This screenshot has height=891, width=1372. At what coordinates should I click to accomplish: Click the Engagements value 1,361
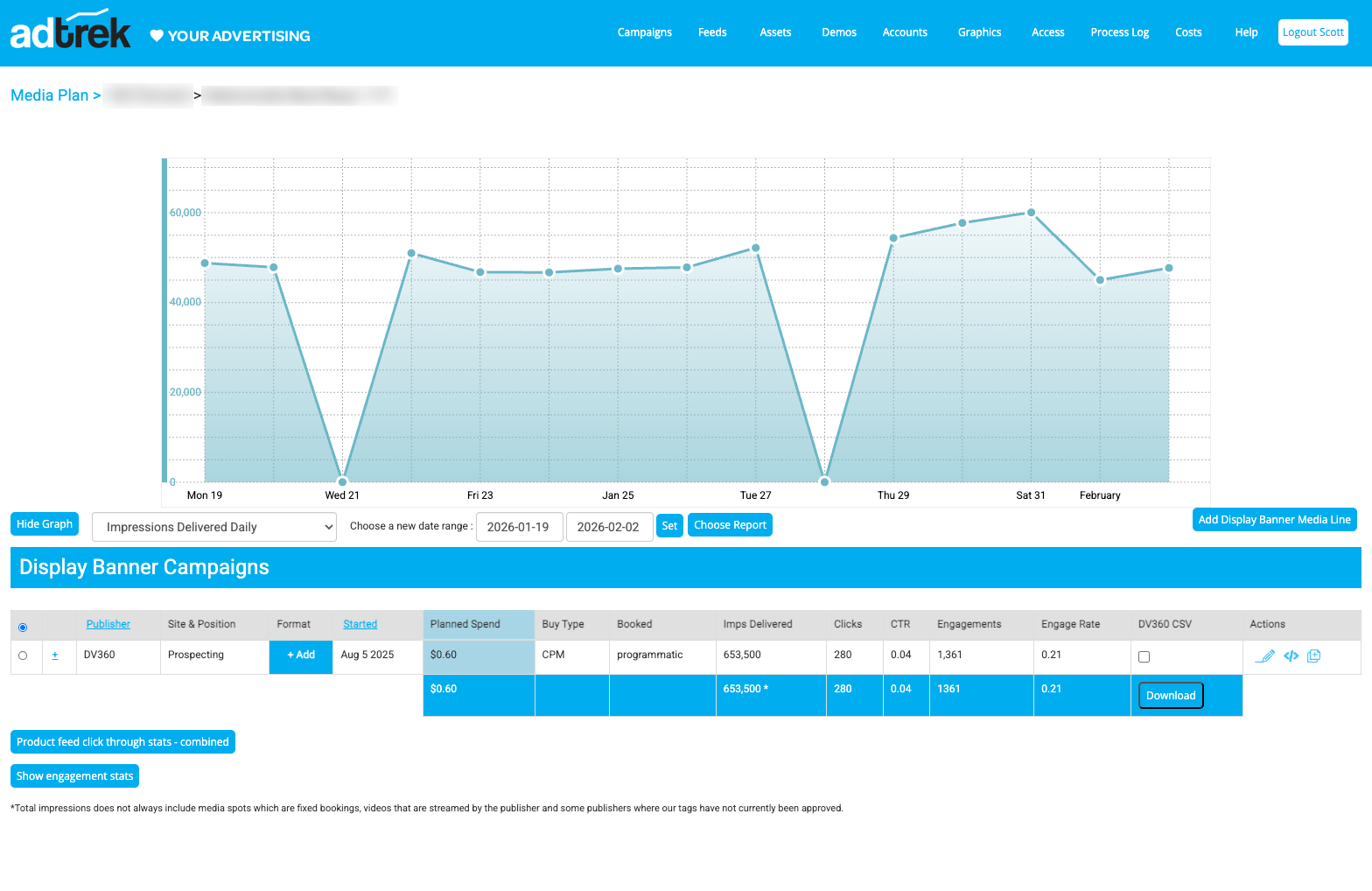pyautogui.click(x=949, y=655)
